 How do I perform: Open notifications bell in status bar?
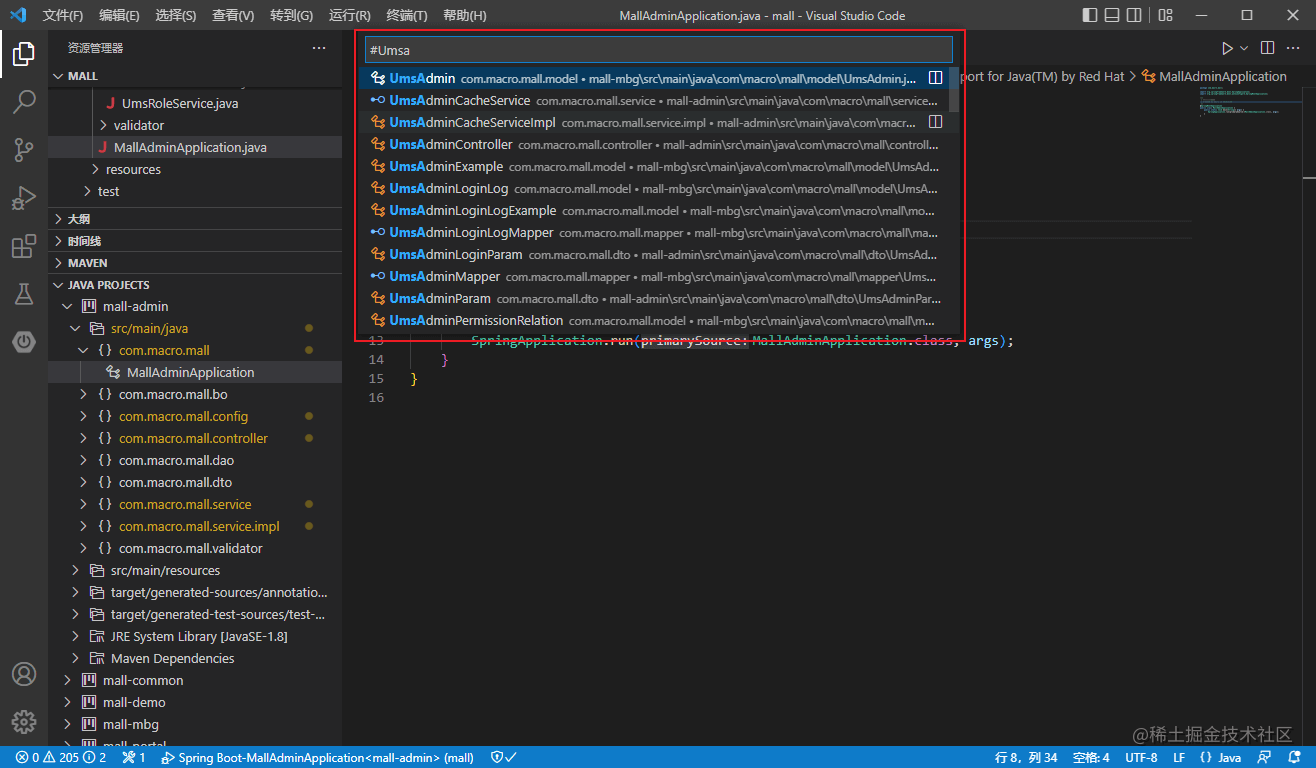pos(1293,758)
